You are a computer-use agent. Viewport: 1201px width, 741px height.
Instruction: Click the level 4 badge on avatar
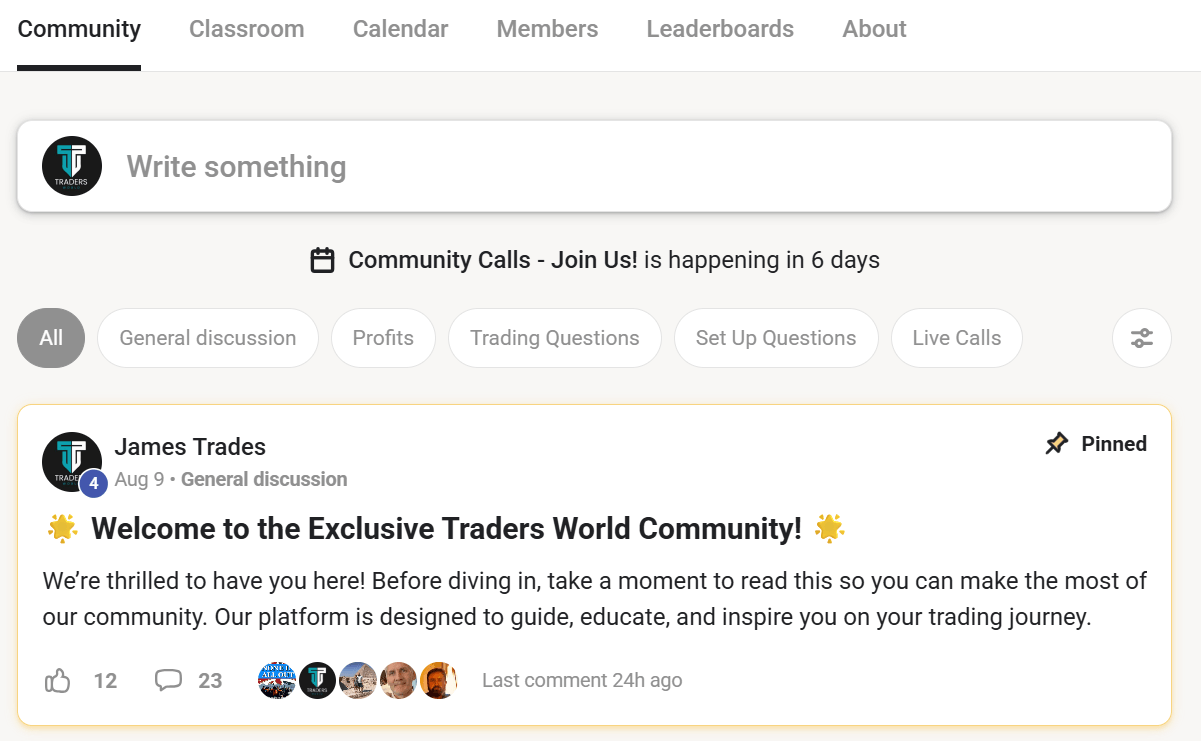93,484
